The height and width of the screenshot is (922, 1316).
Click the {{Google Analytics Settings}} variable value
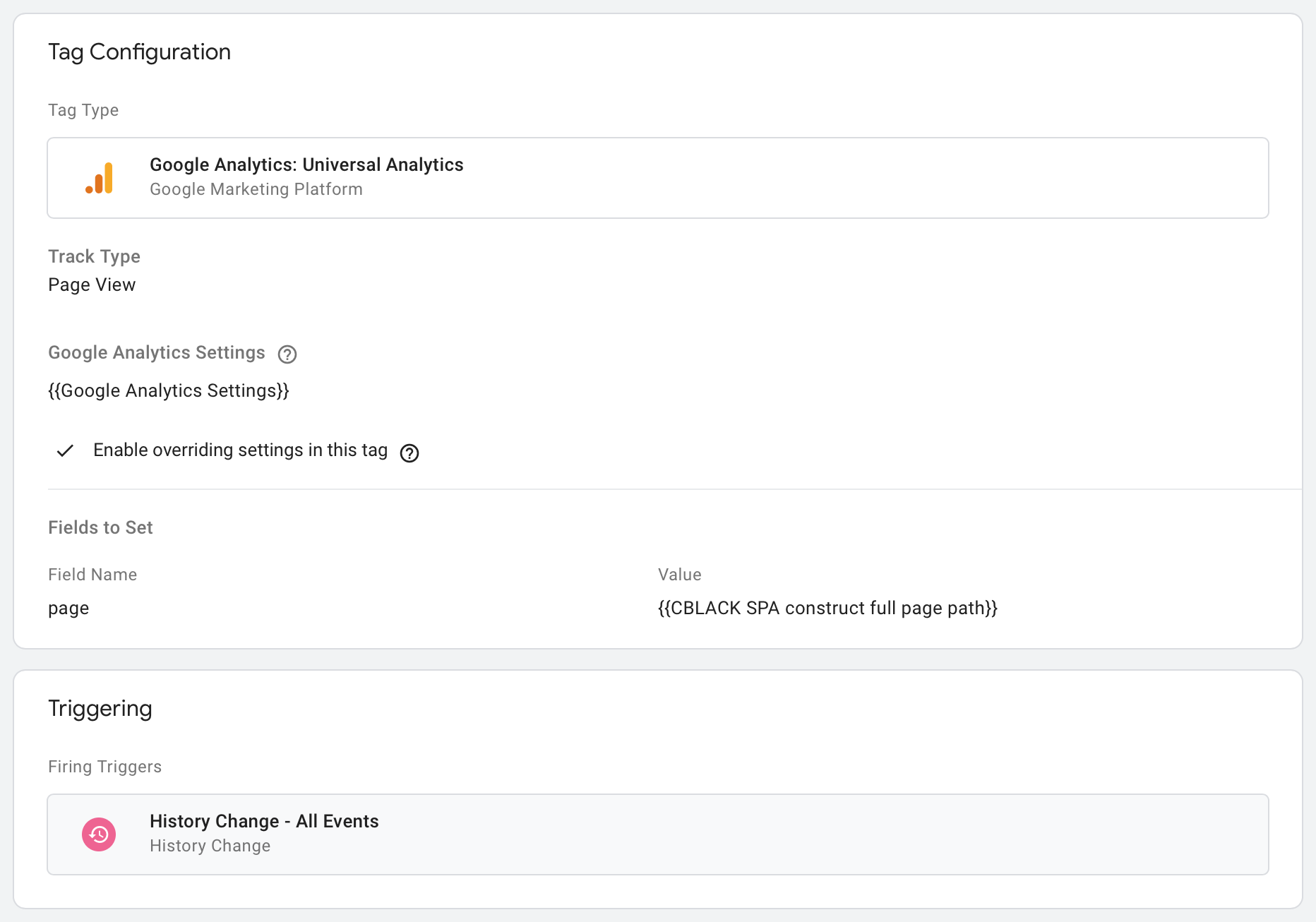coord(169,391)
